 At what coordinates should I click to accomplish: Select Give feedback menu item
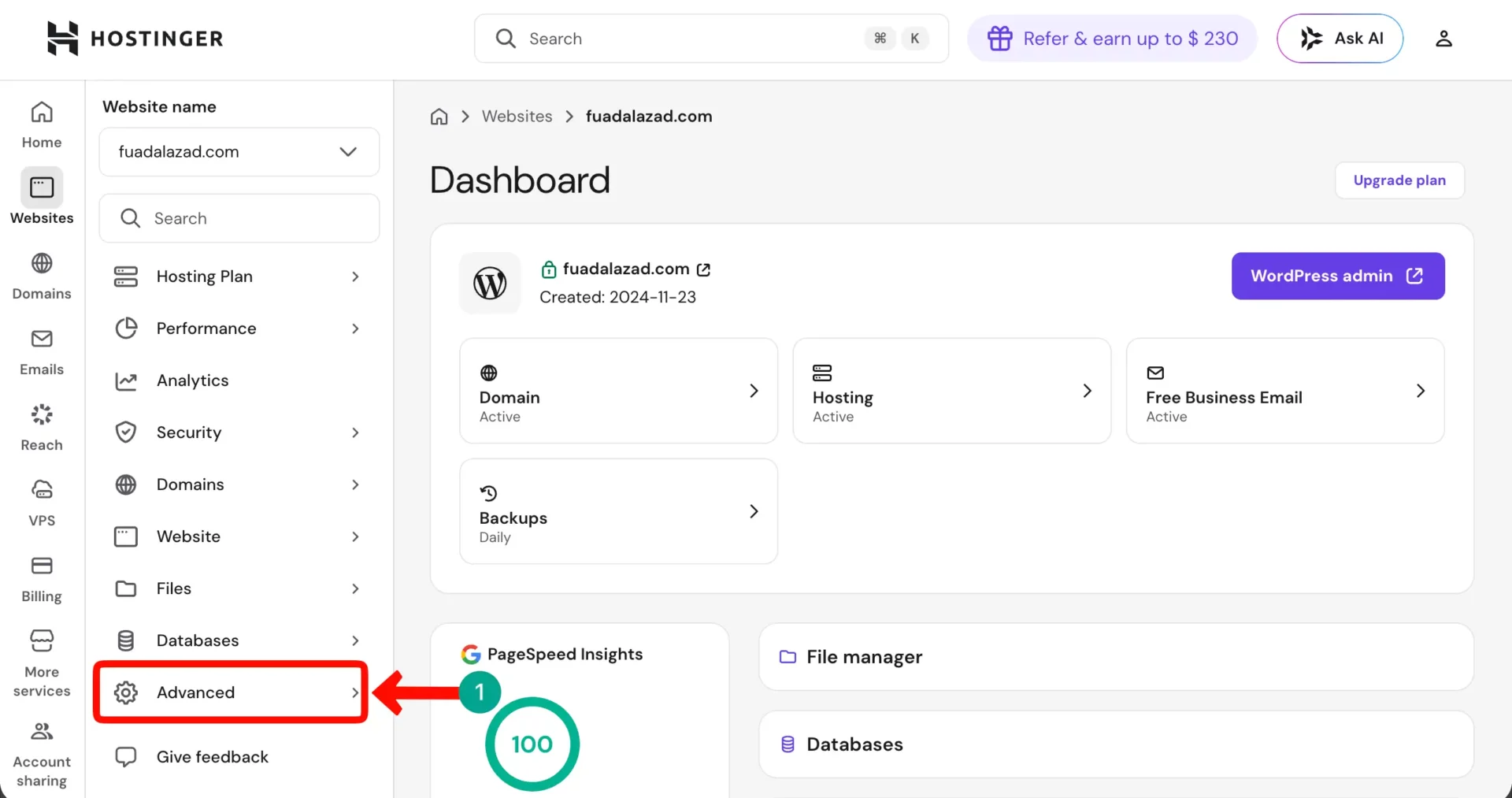pos(212,757)
